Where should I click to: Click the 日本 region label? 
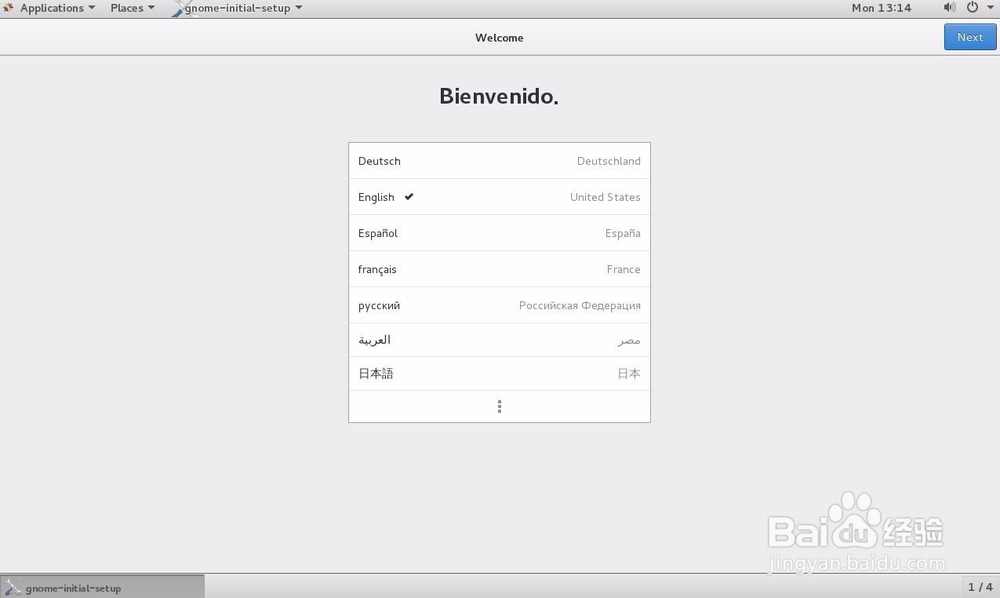[x=629, y=374]
